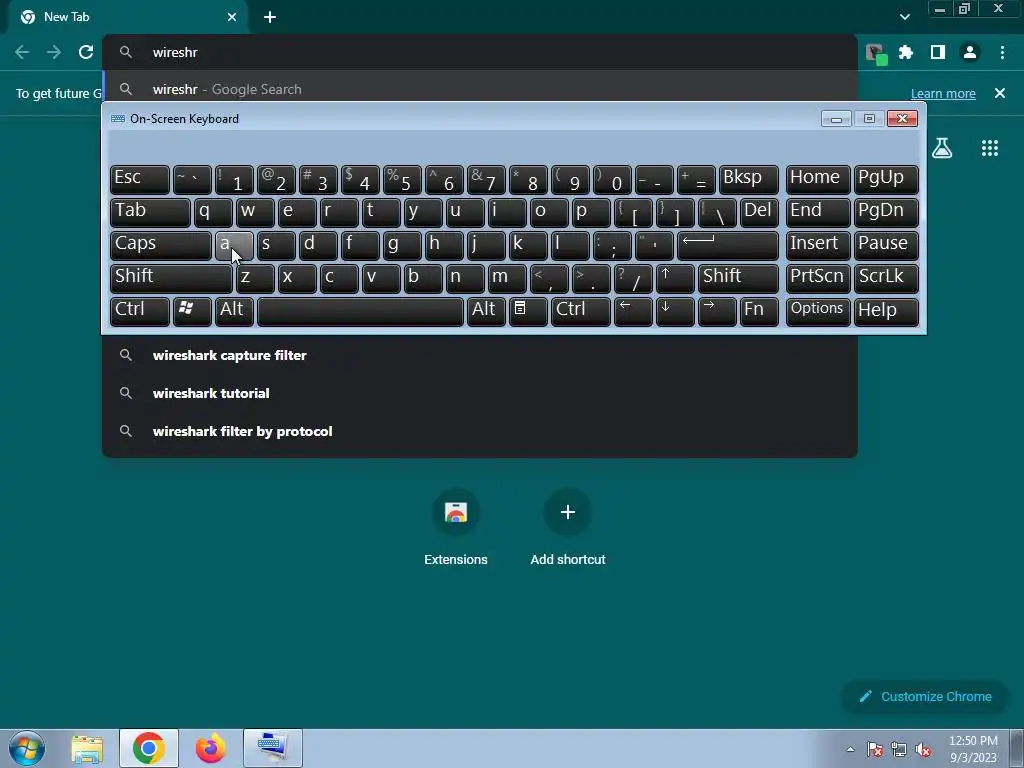Click the context menu key on keyboard
Image resolution: width=1024 pixels, height=768 pixels.
528,312
